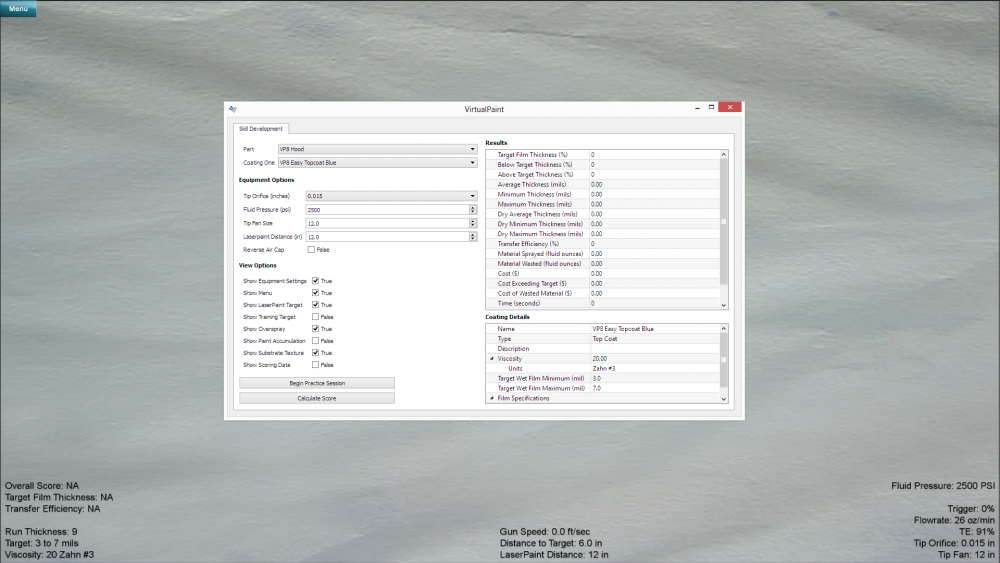Select the Below Target Thickness (%) row
1000x563 pixels.
click(603, 165)
